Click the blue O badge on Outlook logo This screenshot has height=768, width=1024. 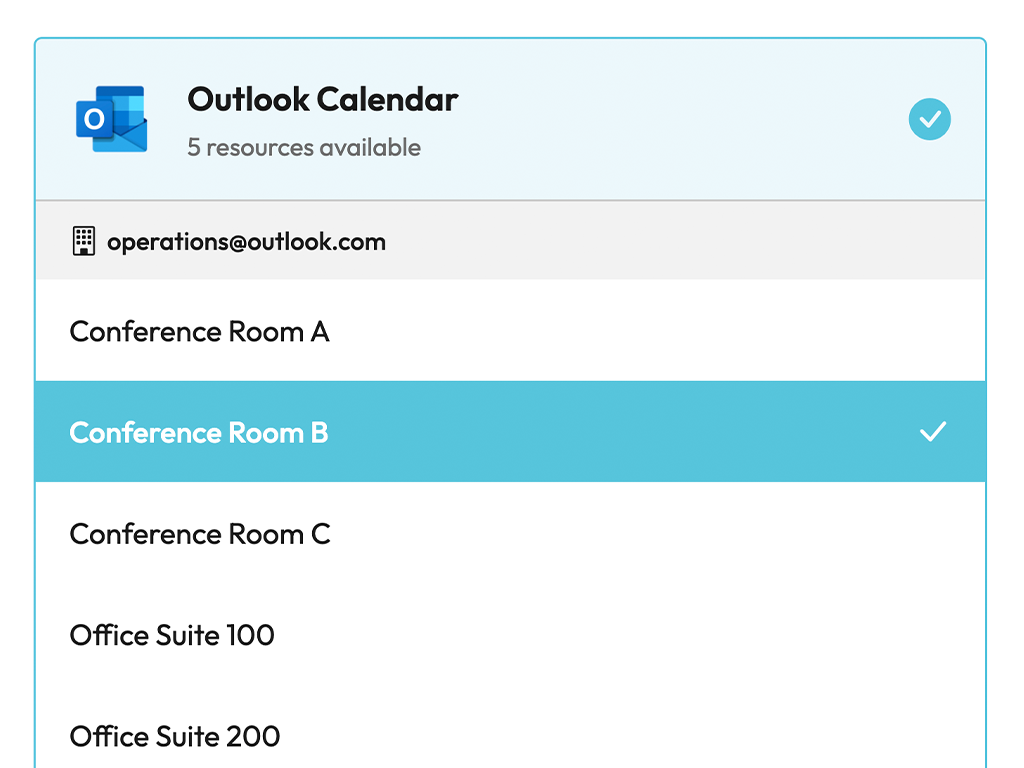point(95,119)
